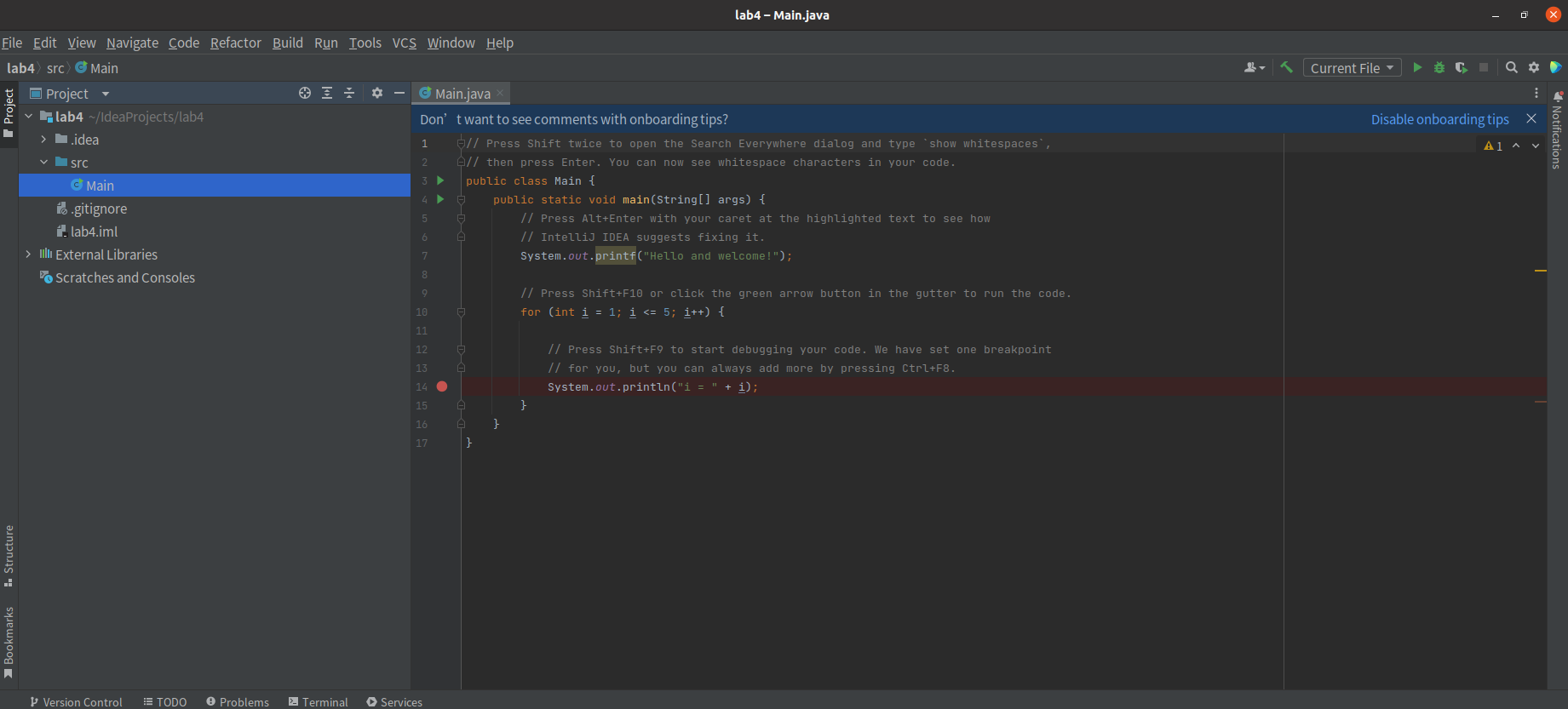Open the Navigate menu
This screenshot has width=1568, height=709.
[x=132, y=43]
